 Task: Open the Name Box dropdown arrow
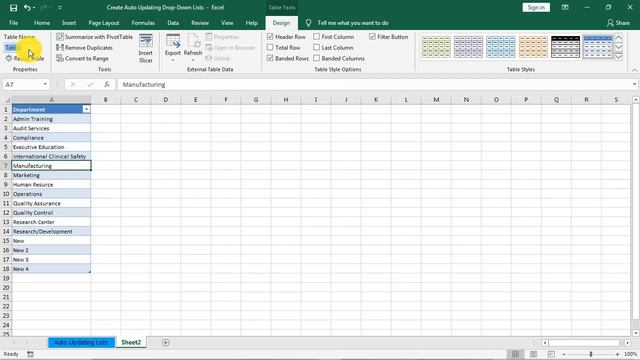pos(45,84)
